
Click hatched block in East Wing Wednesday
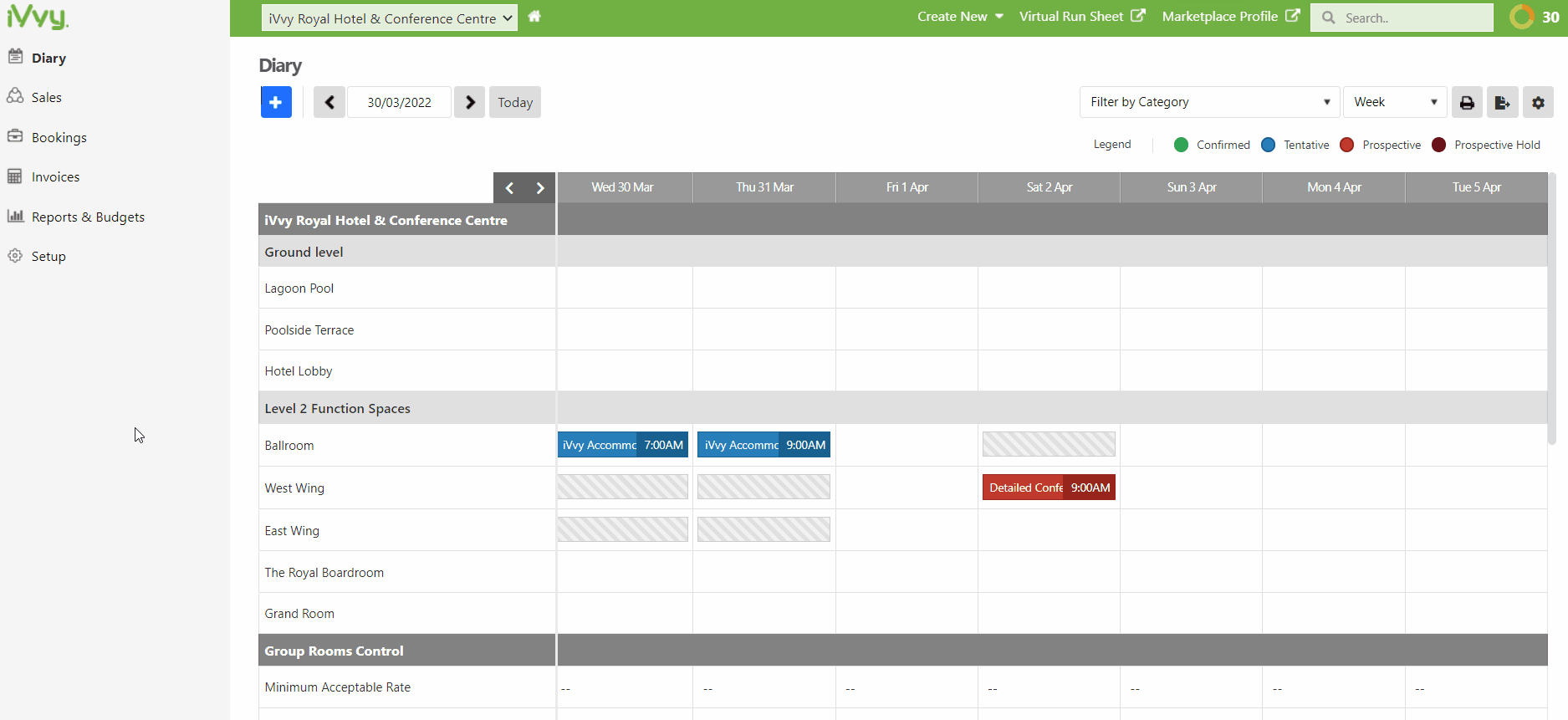[x=623, y=529]
